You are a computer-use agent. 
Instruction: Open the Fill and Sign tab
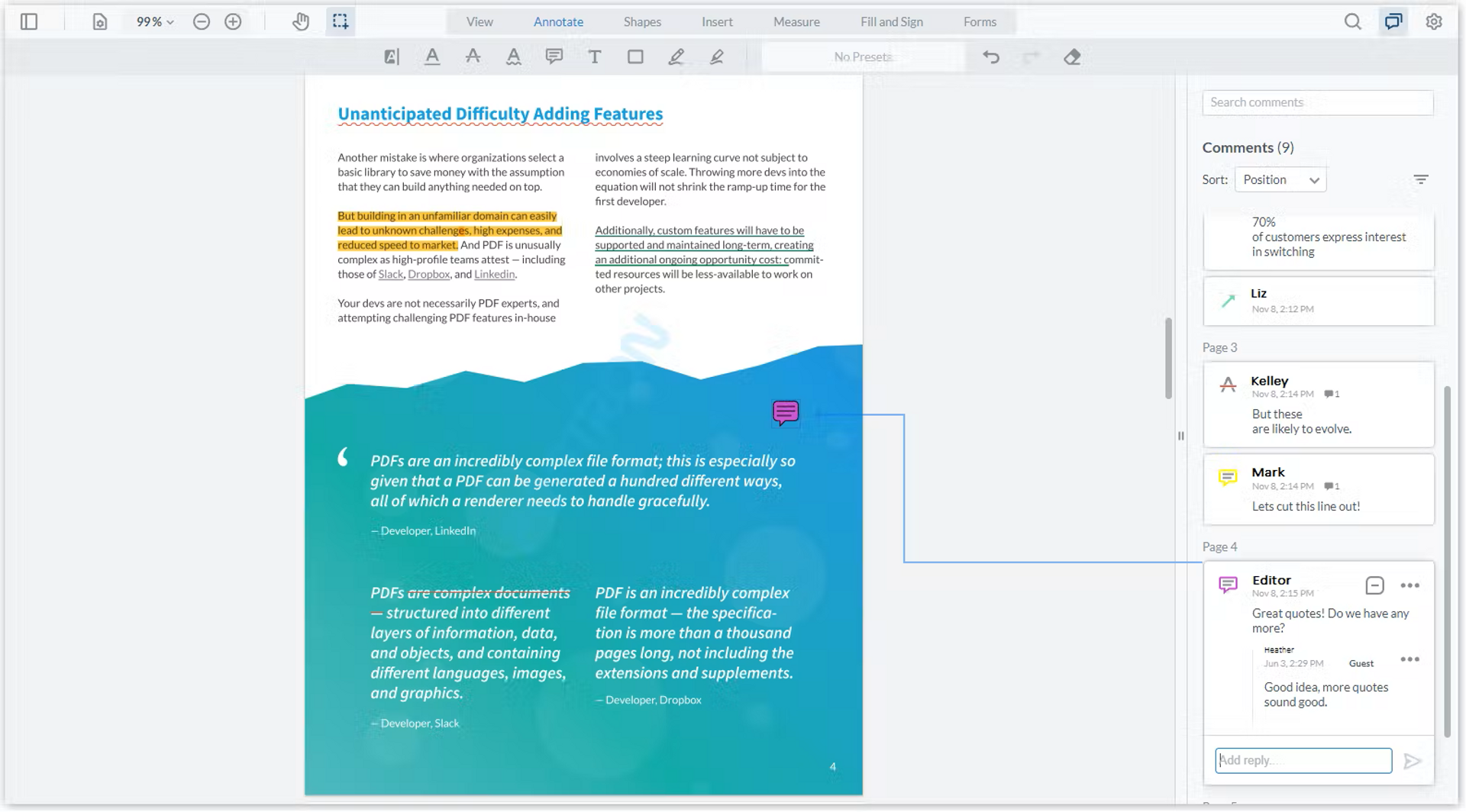coord(891,21)
